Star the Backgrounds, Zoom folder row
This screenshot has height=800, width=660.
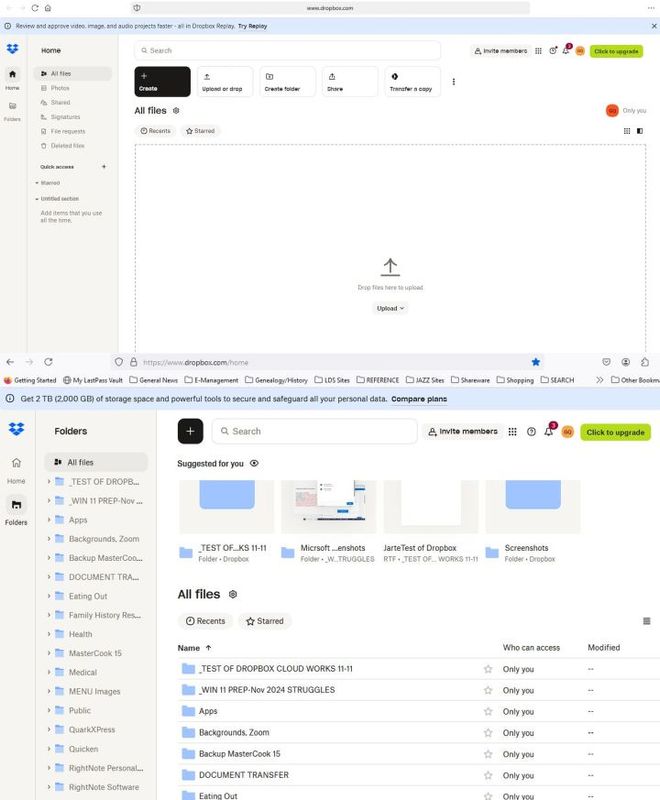tap(488, 733)
